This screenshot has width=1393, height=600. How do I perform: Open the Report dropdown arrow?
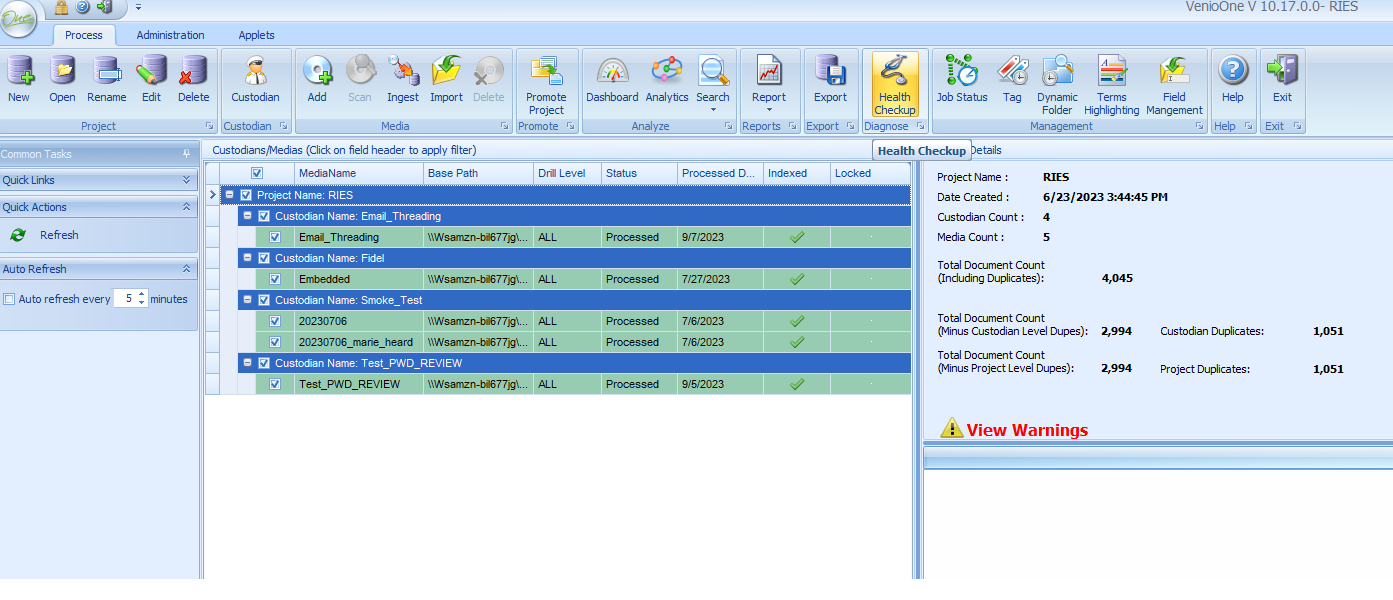[769, 110]
